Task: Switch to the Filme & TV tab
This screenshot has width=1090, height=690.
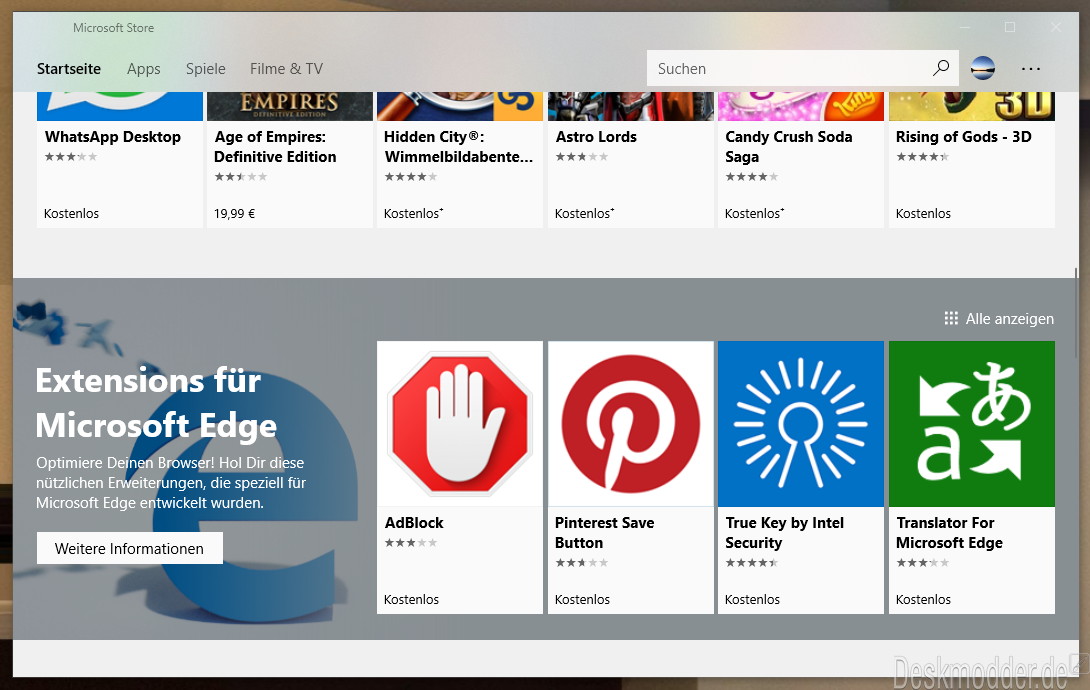Action: [x=286, y=69]
